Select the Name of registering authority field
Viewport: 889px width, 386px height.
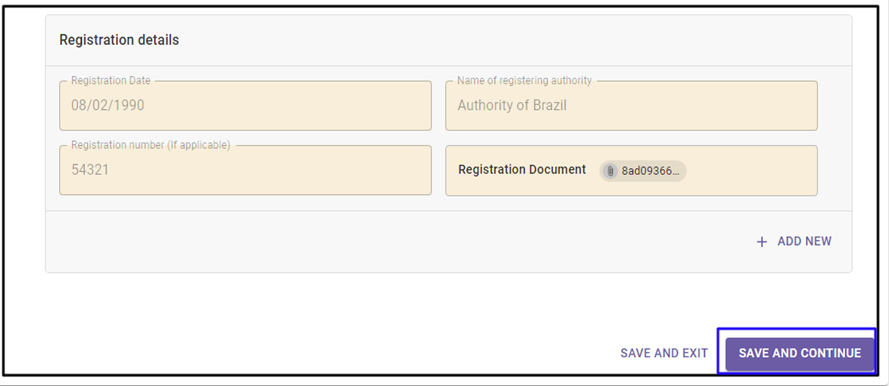[x=632, y=105]
